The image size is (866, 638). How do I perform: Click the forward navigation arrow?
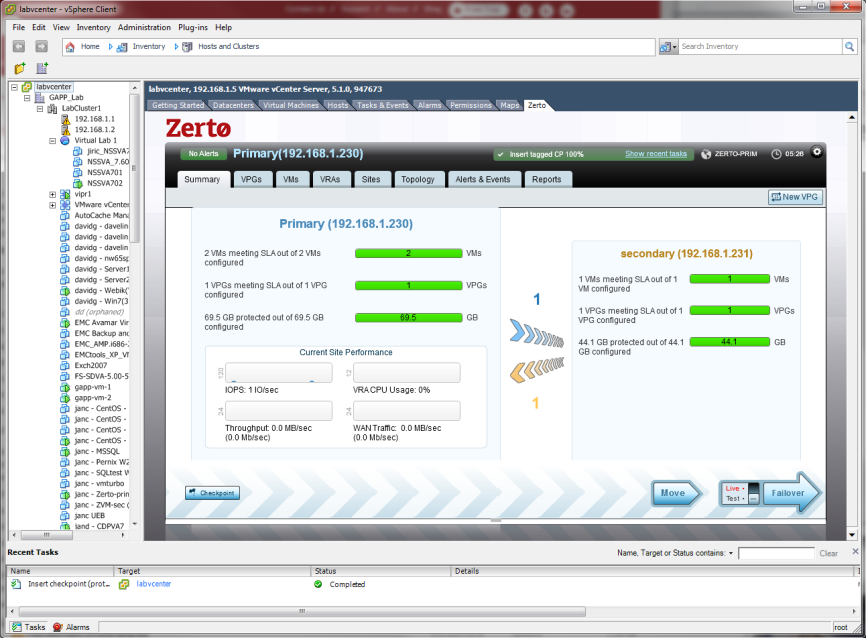41,46
